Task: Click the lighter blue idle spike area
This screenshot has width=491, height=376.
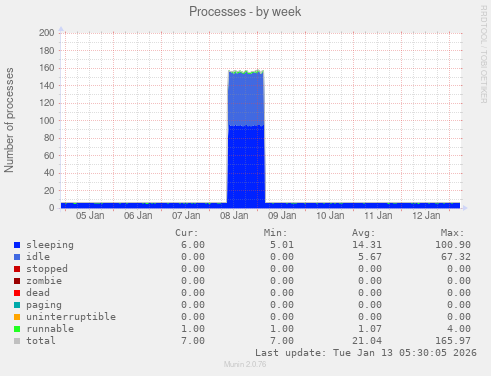Action: 246,99
